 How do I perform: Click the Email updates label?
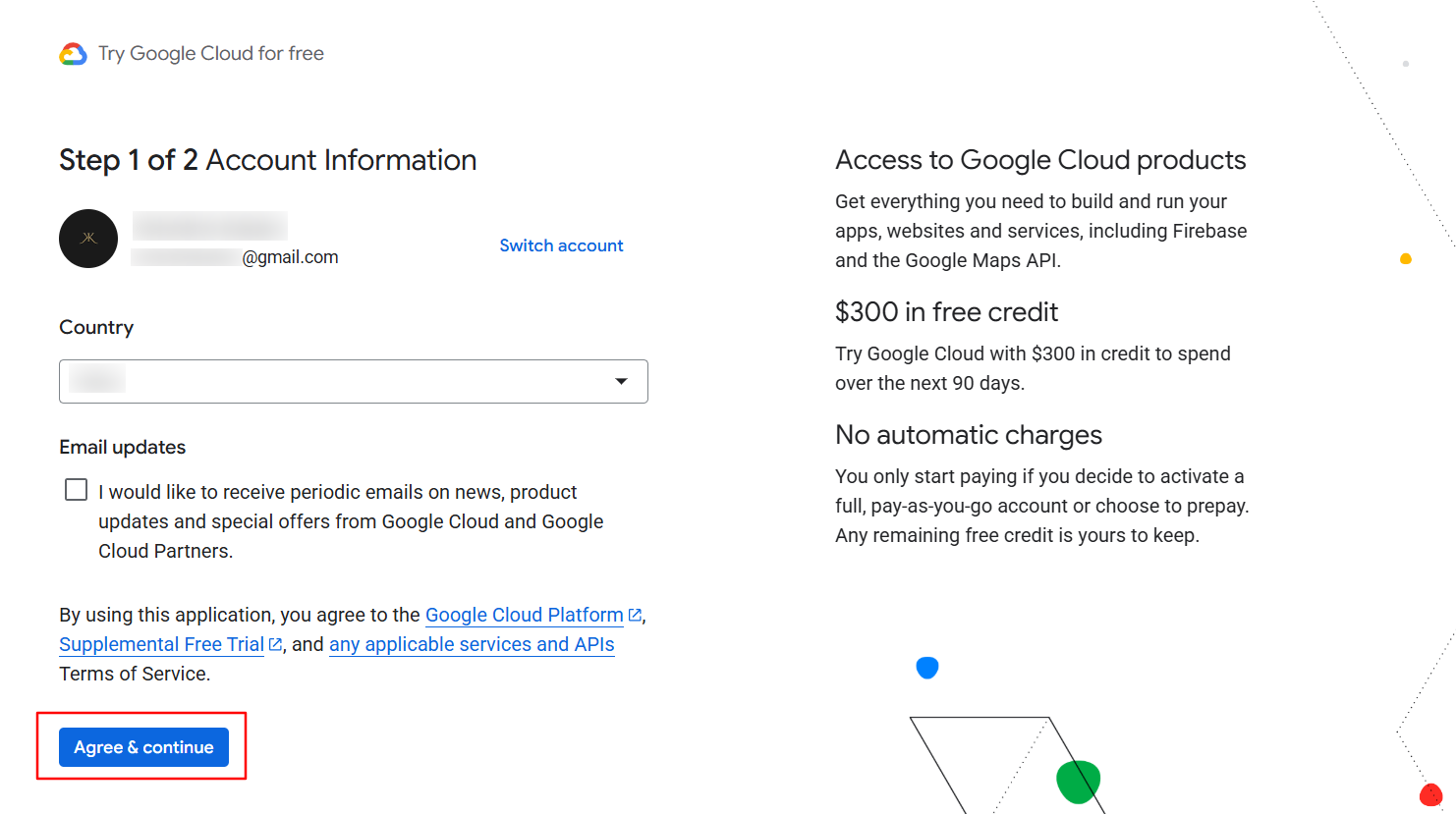[x=123, y=447]
